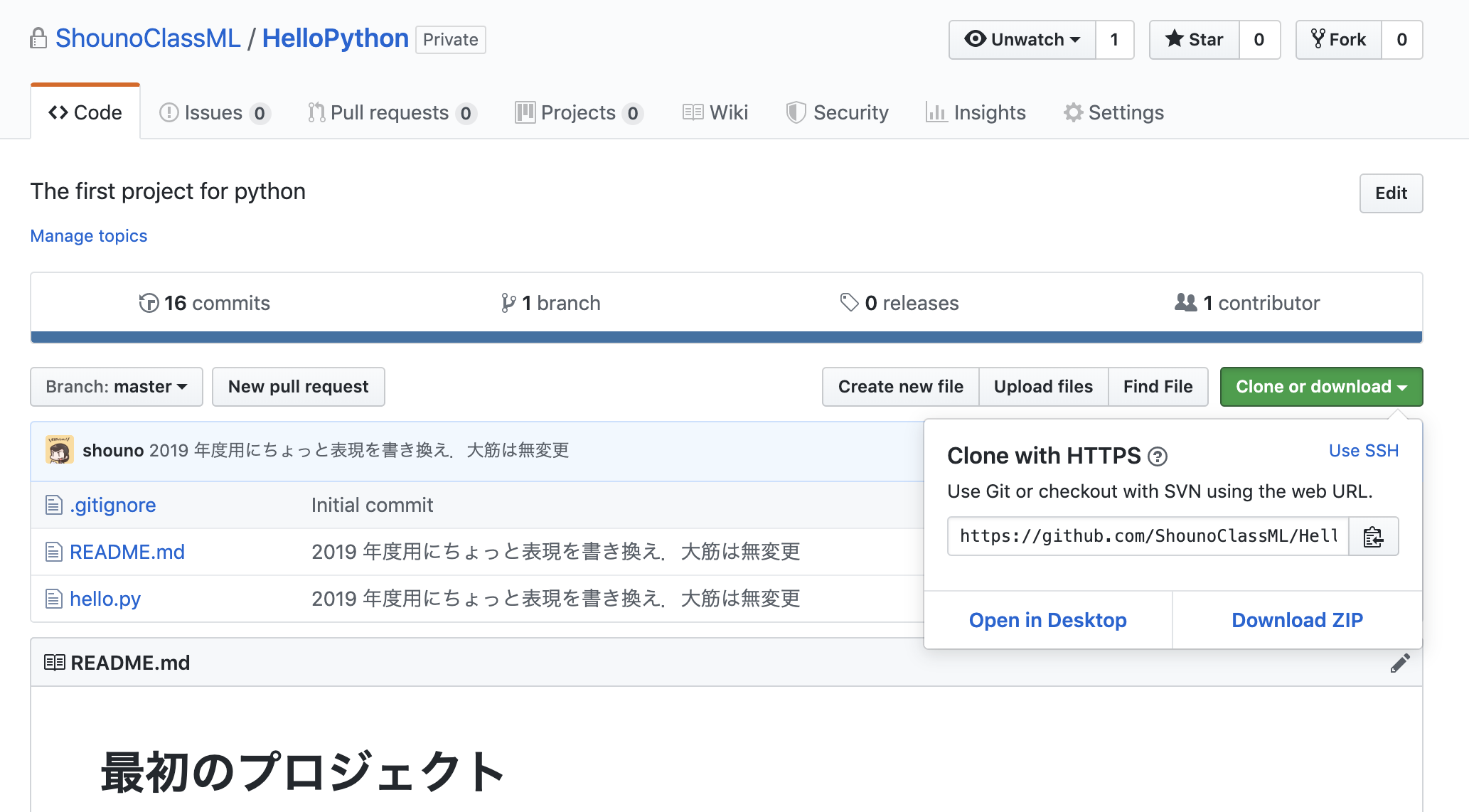Click forks count 0
Viewport: 1469px width, 812px height.
1402,39
